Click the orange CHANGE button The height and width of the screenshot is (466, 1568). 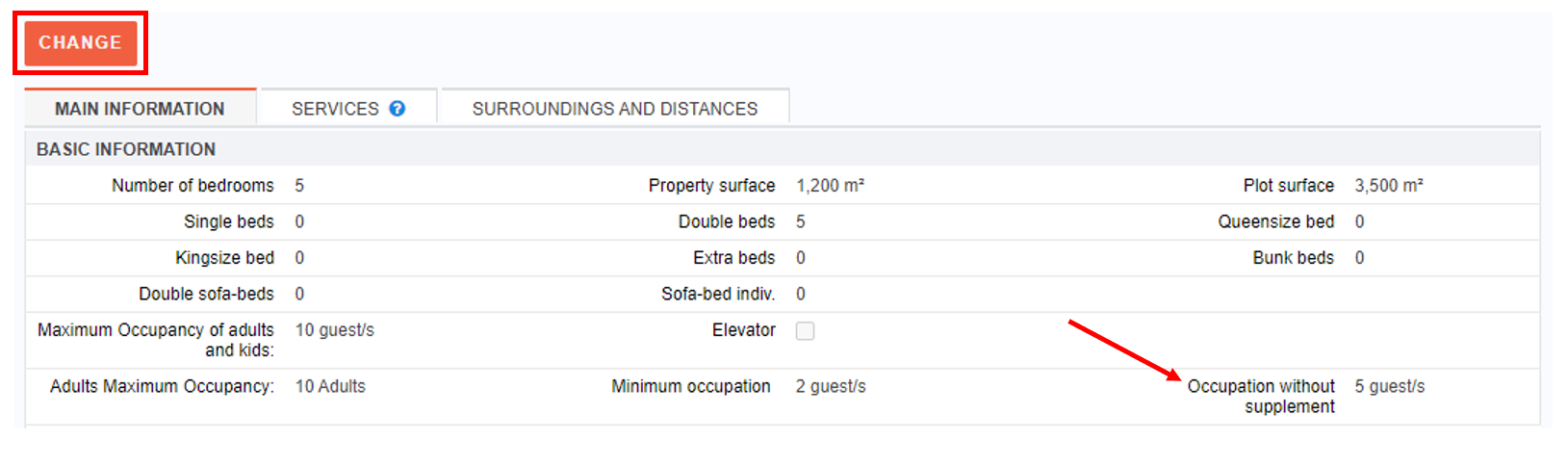pyautogui.click(x=80, y=43)
